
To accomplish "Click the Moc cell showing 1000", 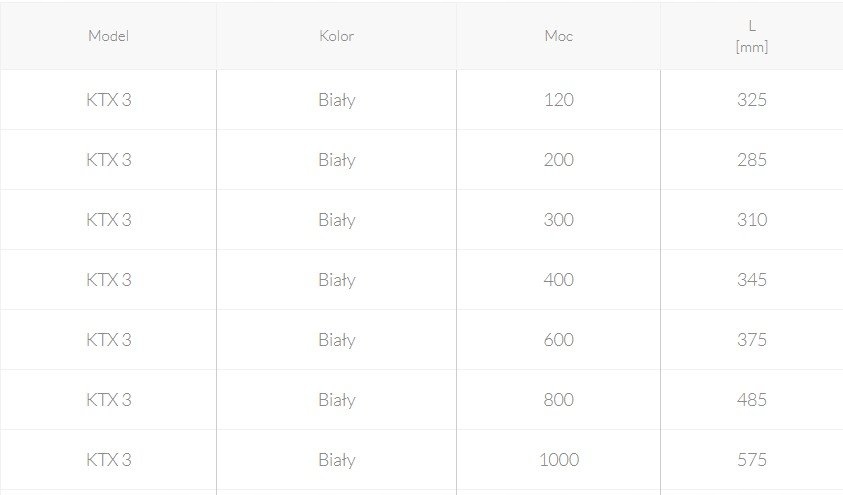I will (558, 460).
